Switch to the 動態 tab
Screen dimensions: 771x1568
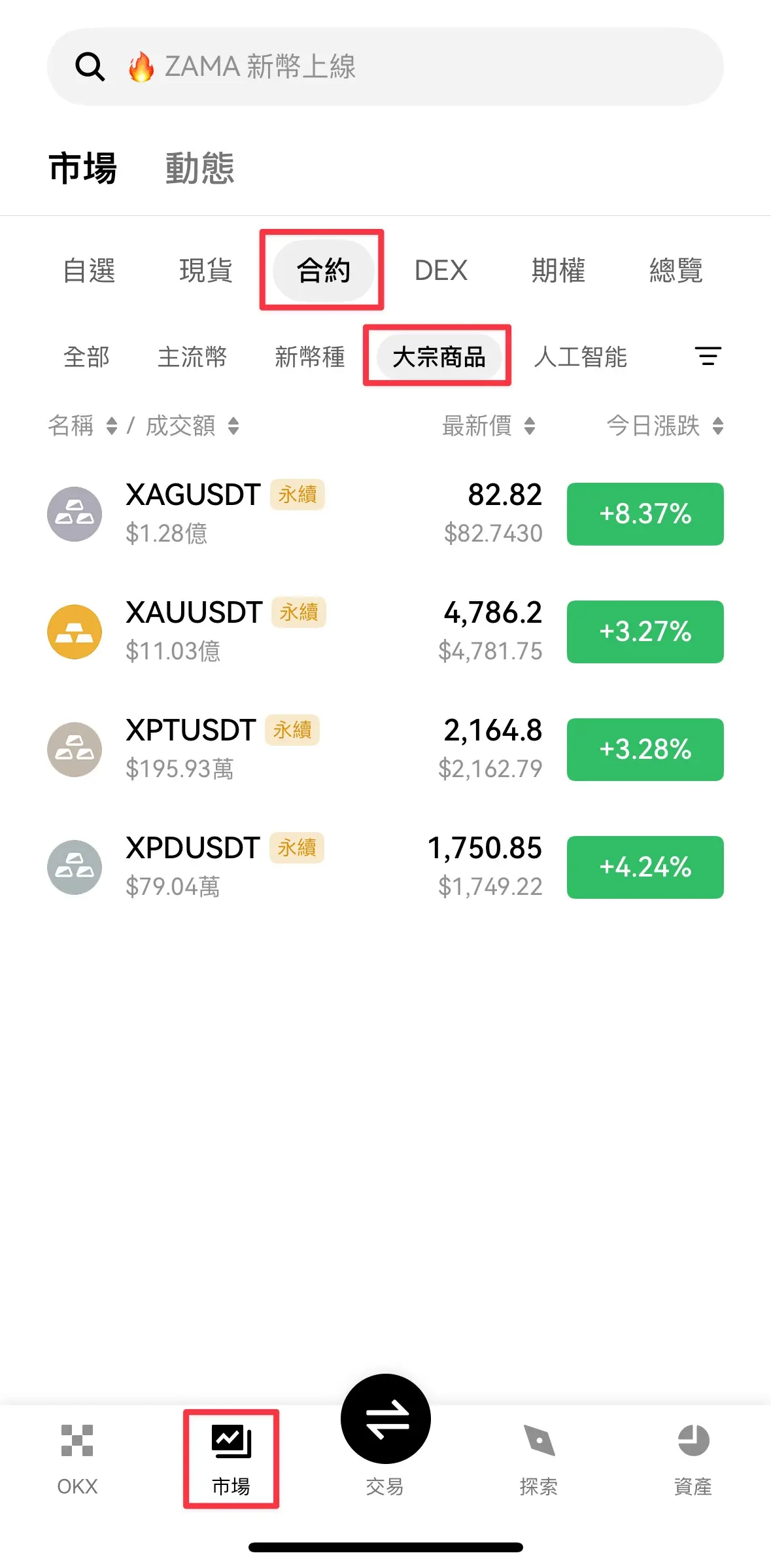[199, 168]
